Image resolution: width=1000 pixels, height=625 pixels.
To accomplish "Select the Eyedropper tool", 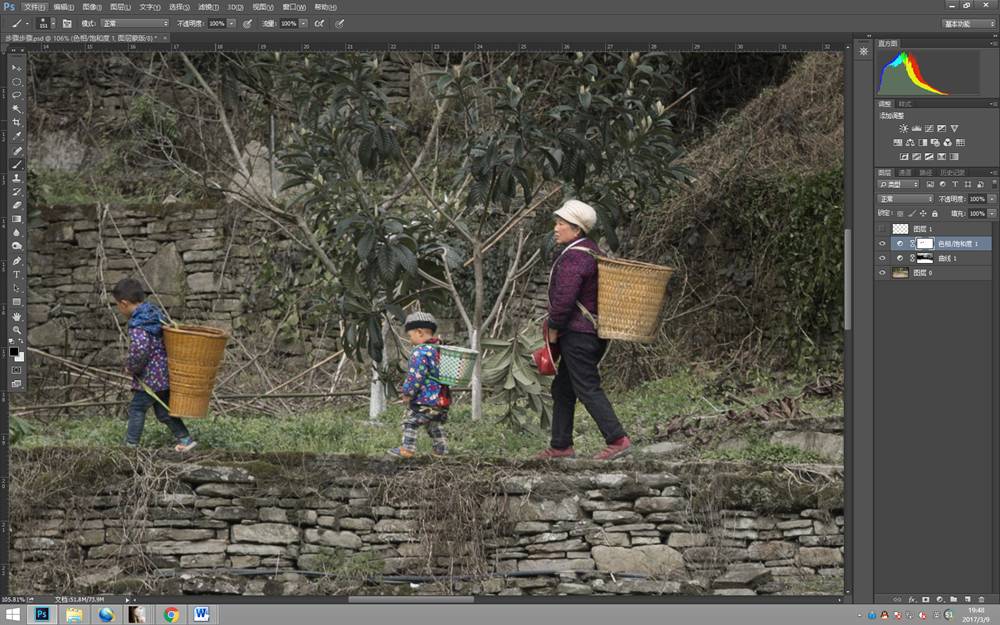I will [x=16, y=136].
